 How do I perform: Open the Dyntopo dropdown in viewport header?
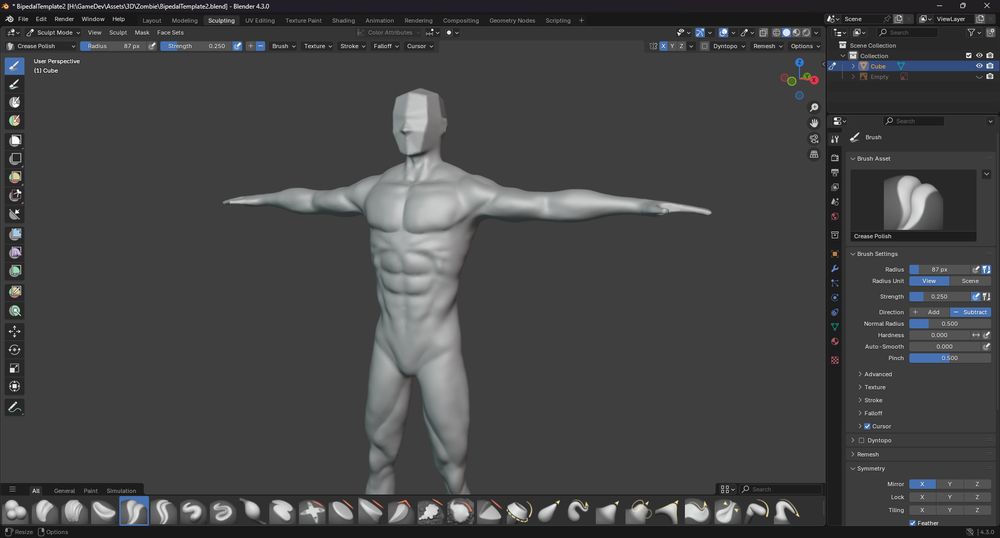coord(728,46)
